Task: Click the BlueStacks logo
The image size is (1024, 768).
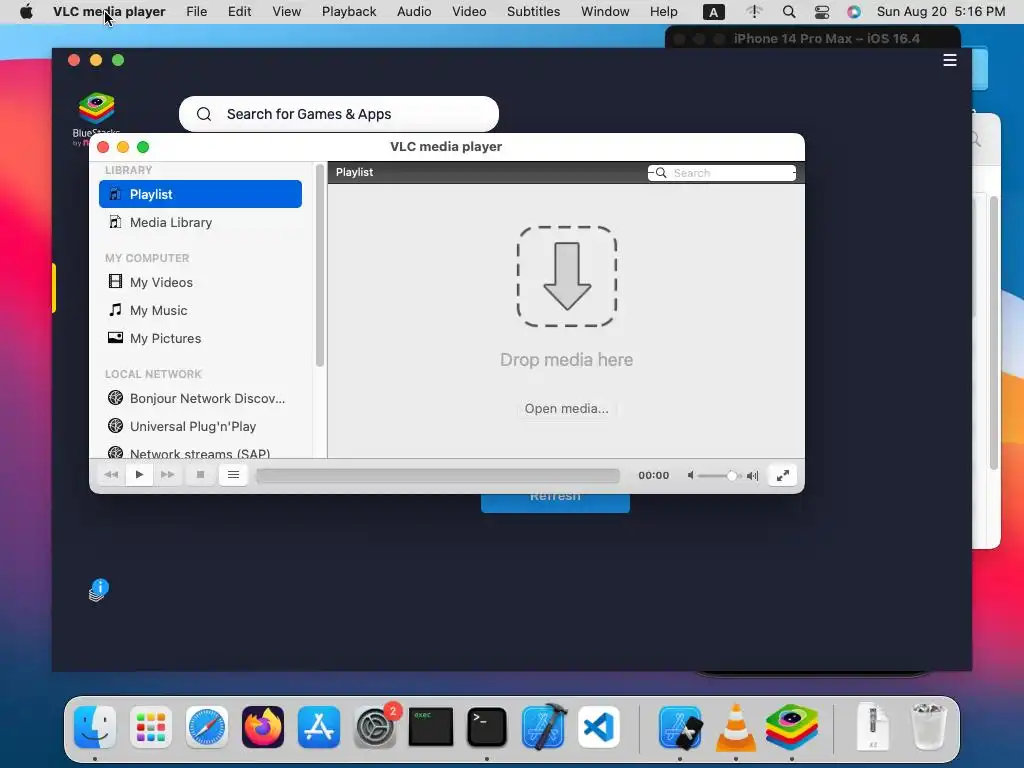Action: [x=97, y=108]
